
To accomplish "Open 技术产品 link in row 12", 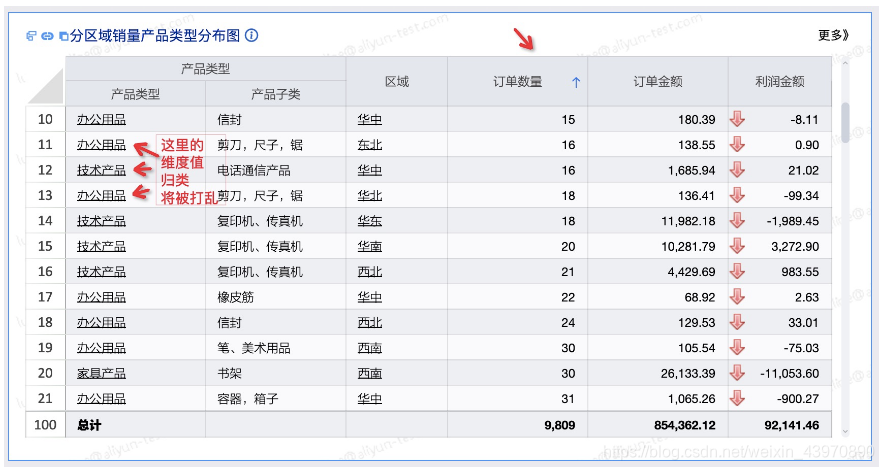I will coord(101,170).
